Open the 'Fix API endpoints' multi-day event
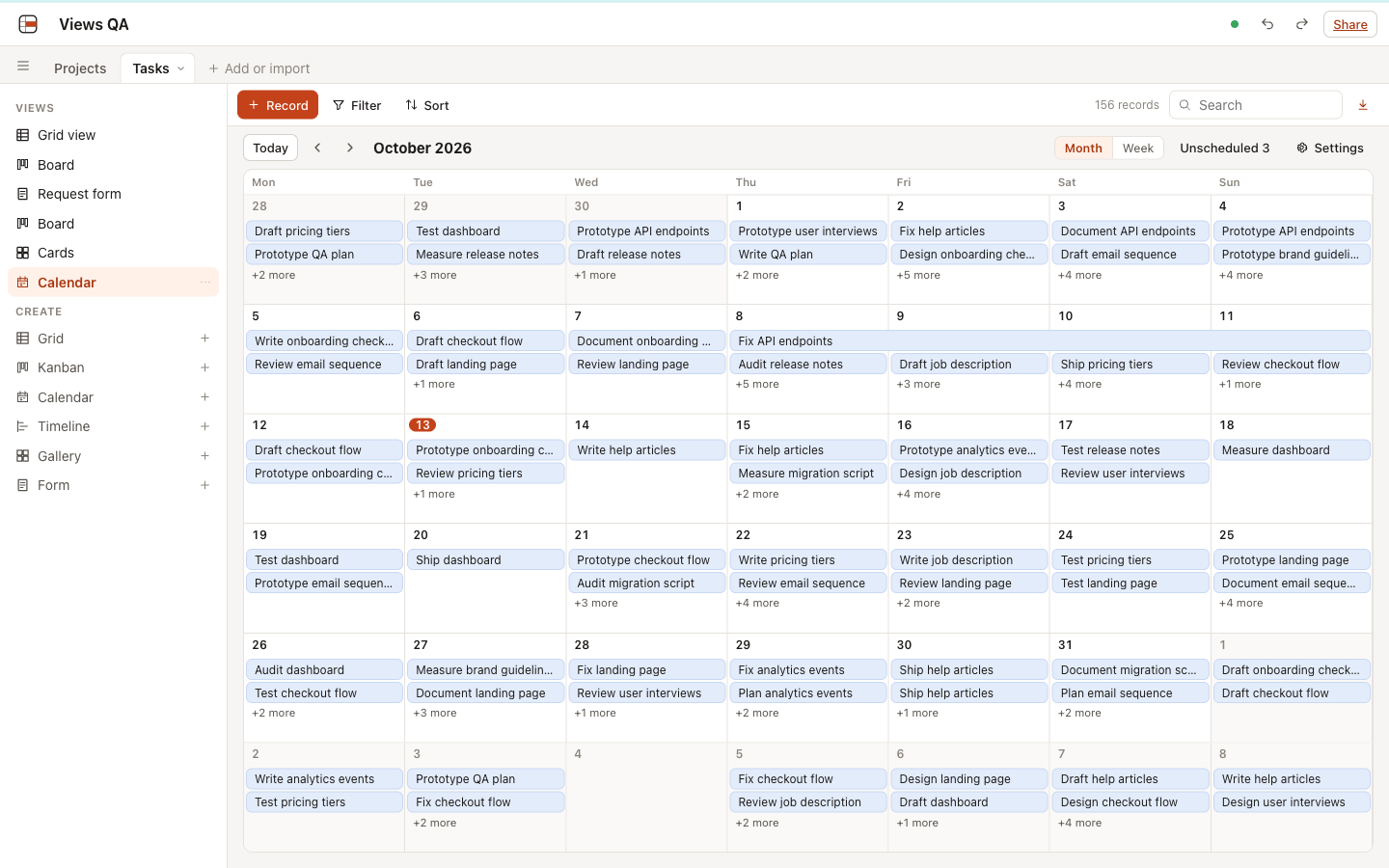 1050,340
